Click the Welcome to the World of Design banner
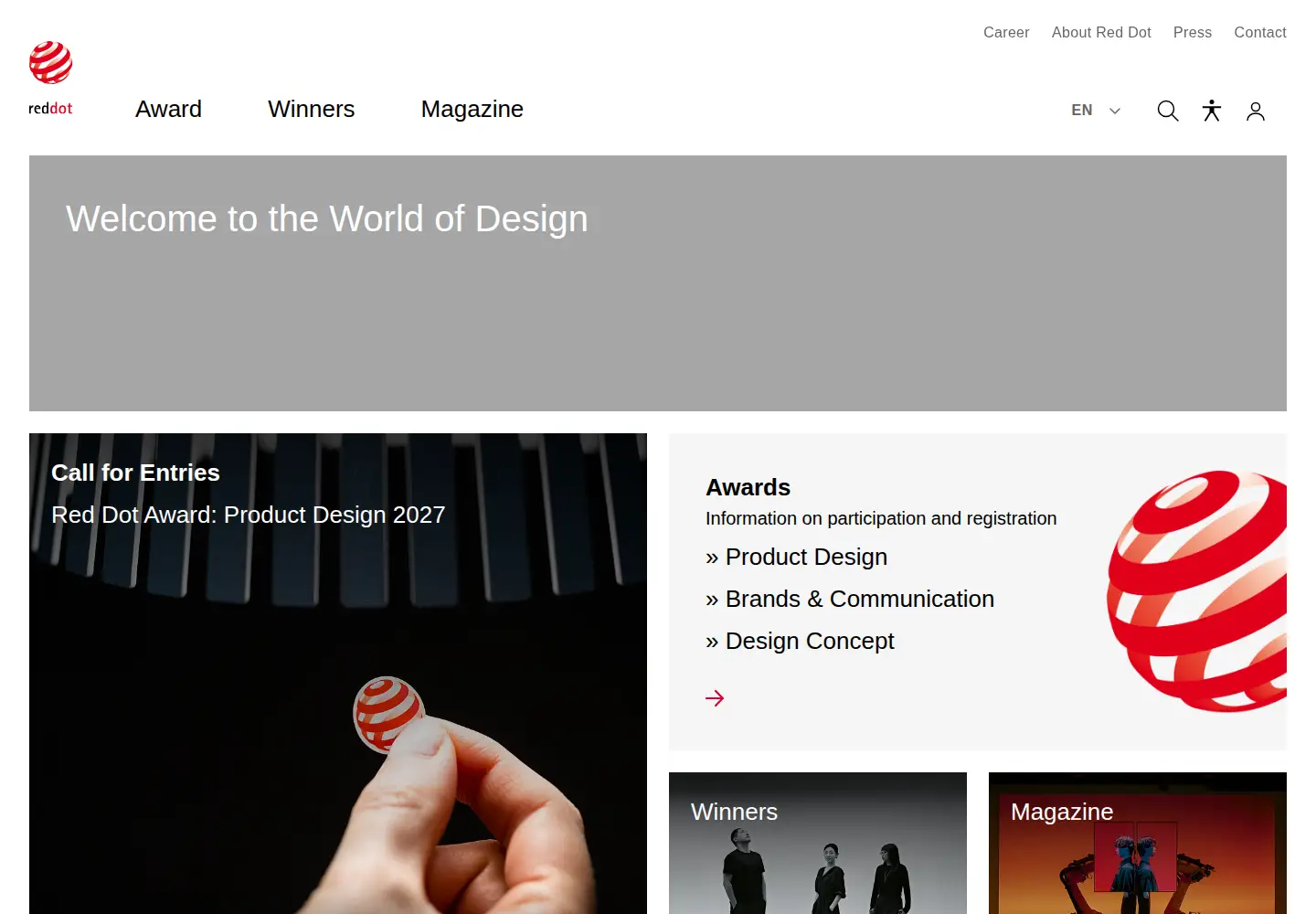 point(658,283)
